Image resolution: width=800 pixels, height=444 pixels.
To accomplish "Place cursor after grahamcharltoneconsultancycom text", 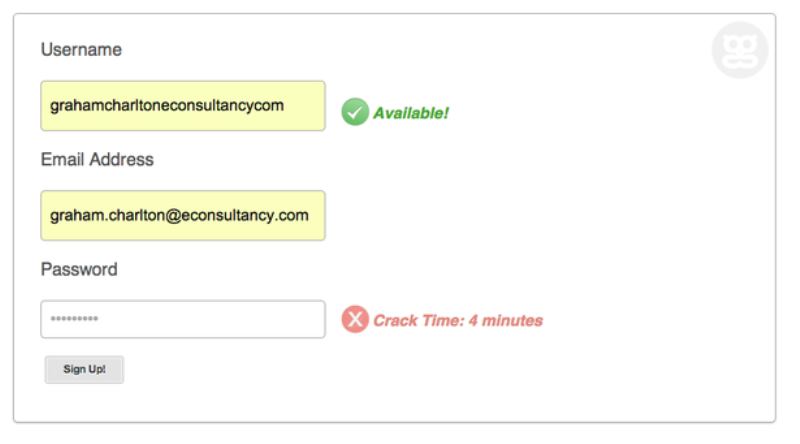I will pyautogui.click(x=285, y=106).
